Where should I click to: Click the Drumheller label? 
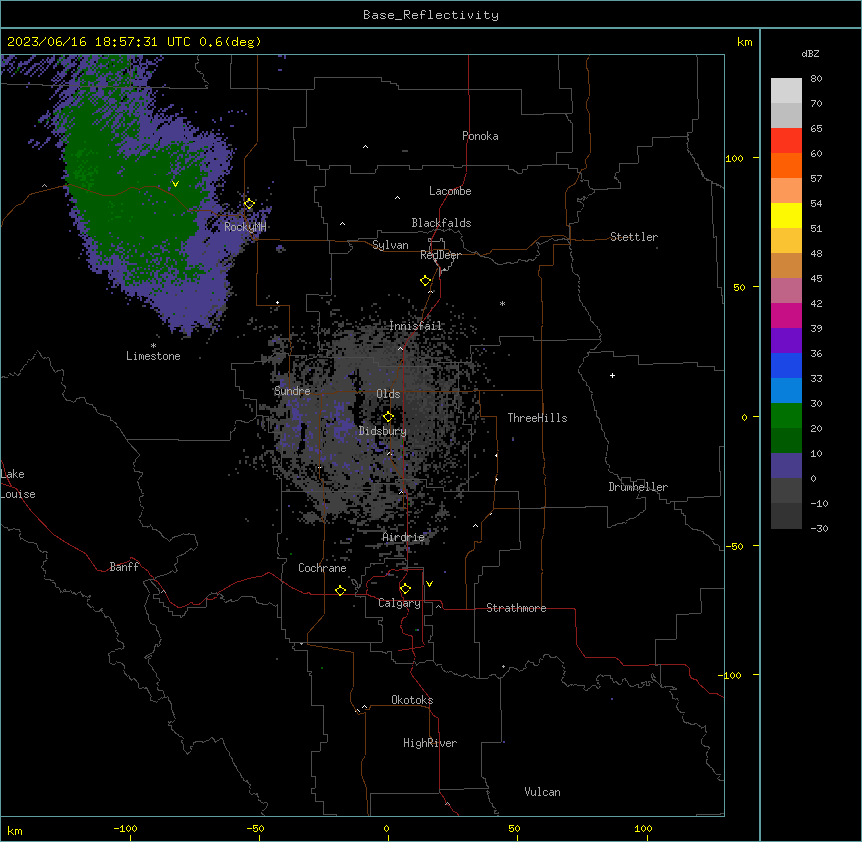pos(638,487)
